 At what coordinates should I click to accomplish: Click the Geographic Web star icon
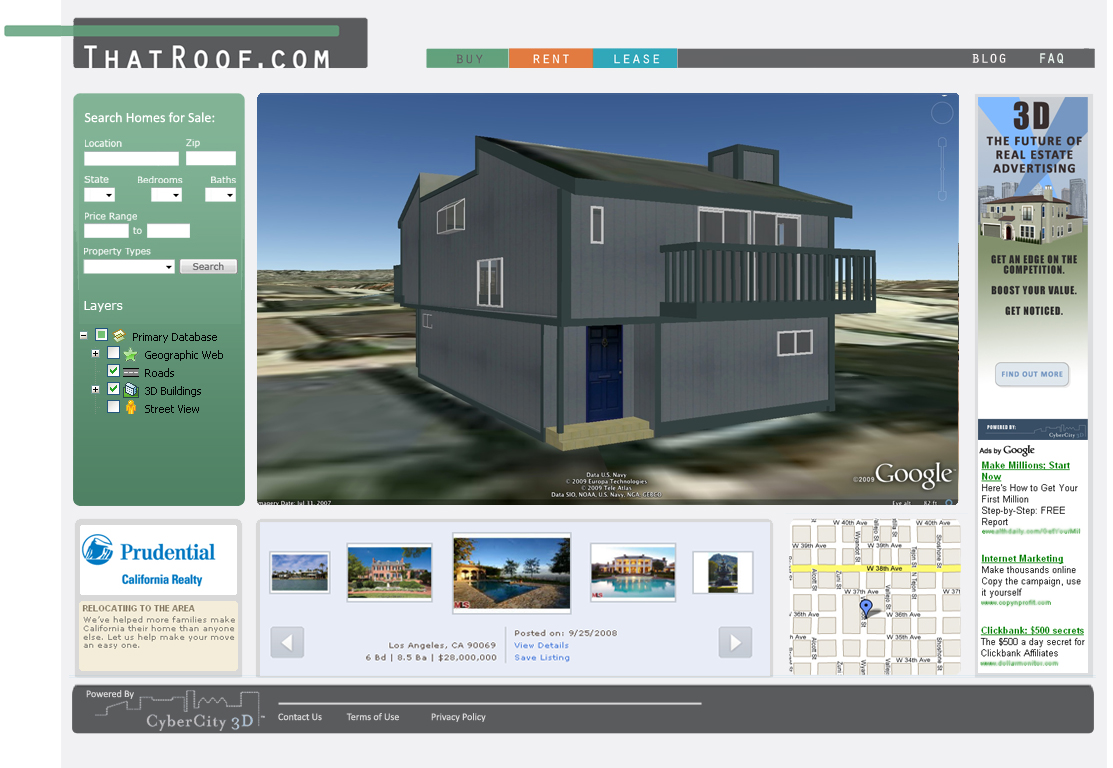pyautogui.click(x=131, y=354)
